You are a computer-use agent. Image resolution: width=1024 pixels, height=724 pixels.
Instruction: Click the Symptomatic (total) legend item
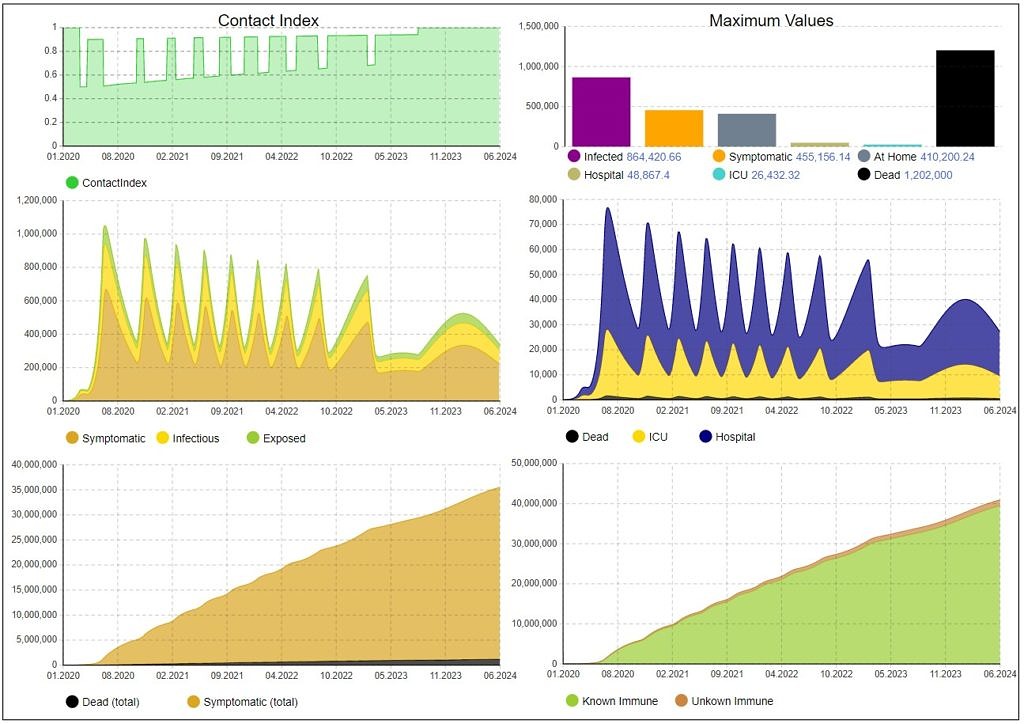pos(242,702)
